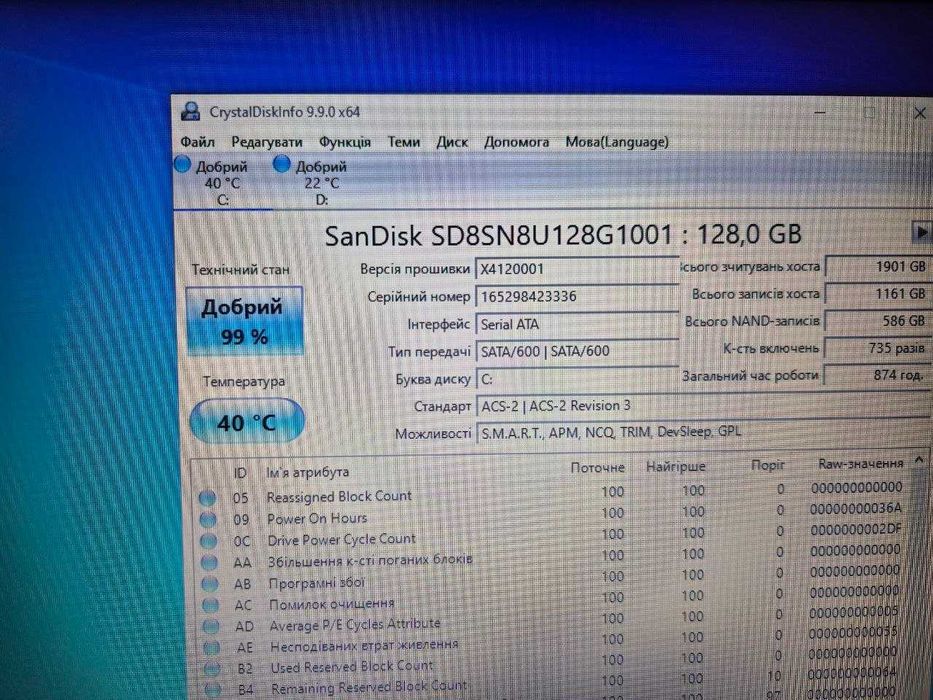Select the Reassigned Block Count attribute
The image size is (933, 700).
(x=339, y=496)
